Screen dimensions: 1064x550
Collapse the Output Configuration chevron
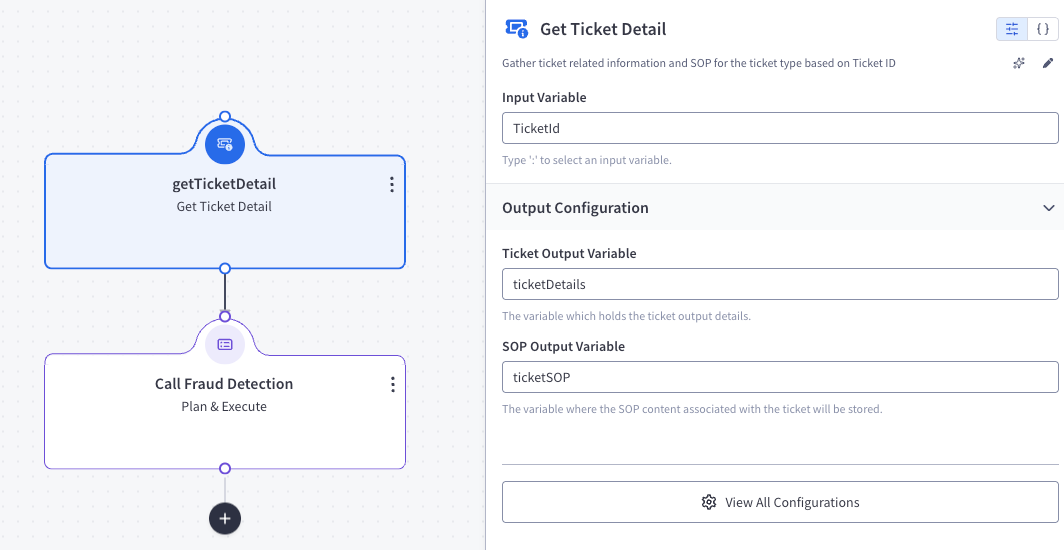click(1048, 208)
